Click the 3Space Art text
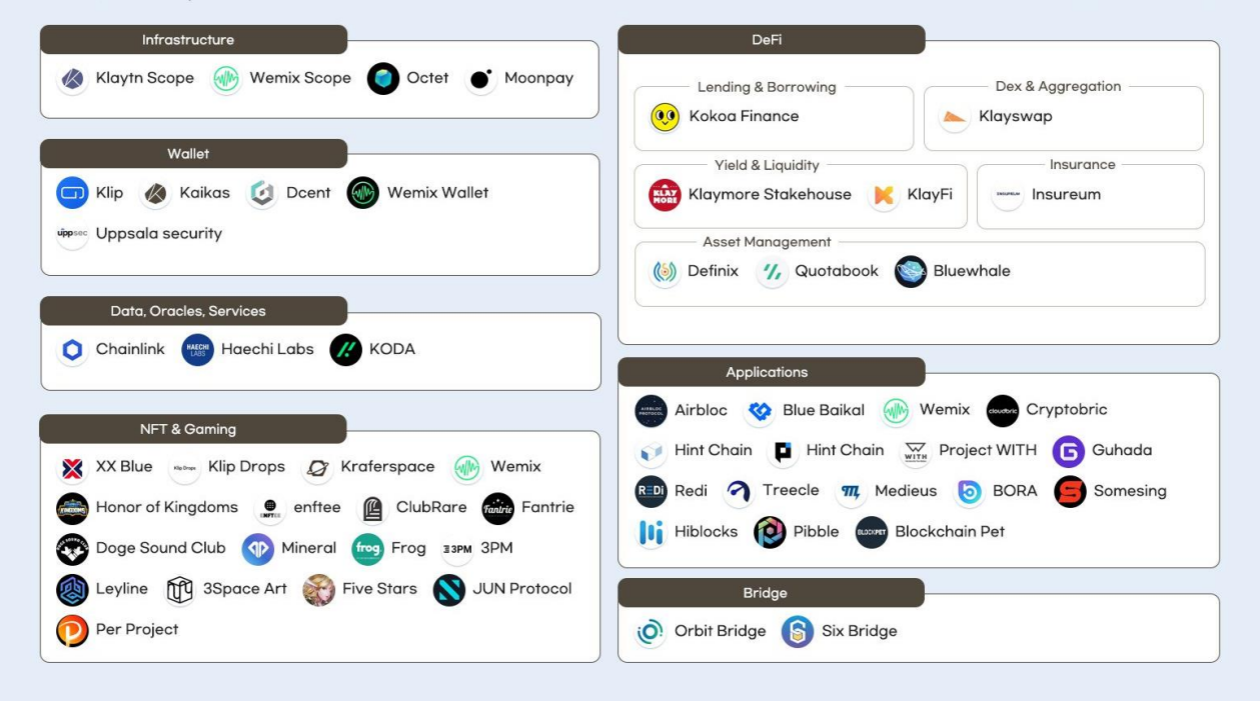 pyautogui.click(x=245, y=589)
